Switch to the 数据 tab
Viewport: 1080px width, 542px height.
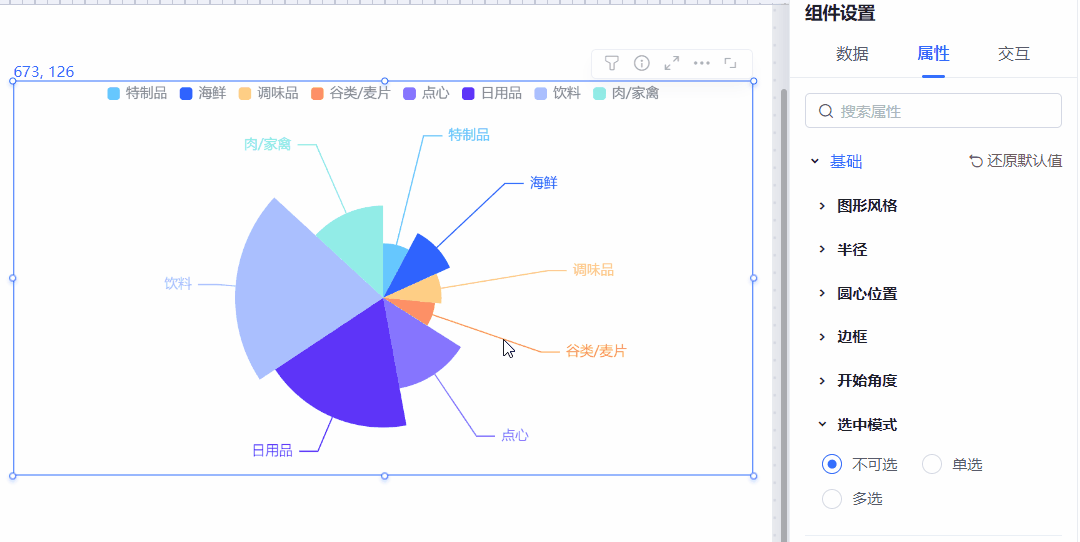[x=852, y=54]
